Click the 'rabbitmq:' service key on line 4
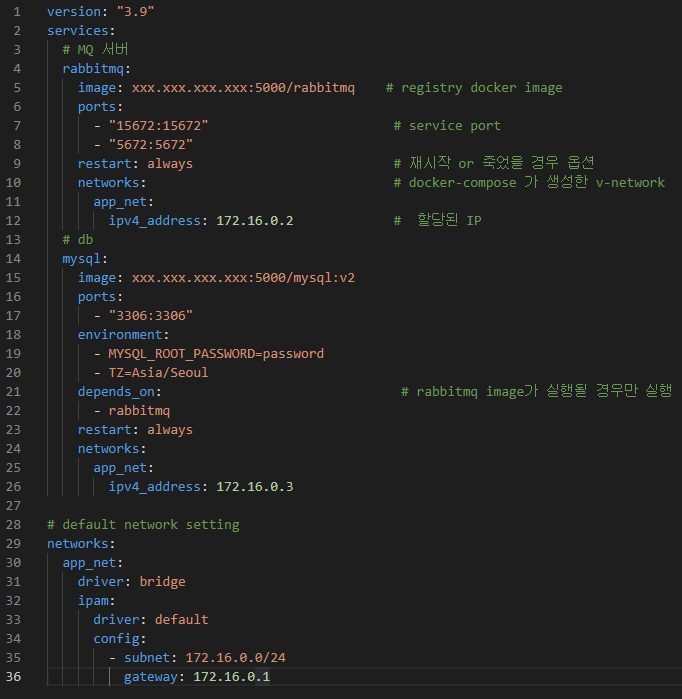Screen dimensions: 682x699 [x=96, y=69]
